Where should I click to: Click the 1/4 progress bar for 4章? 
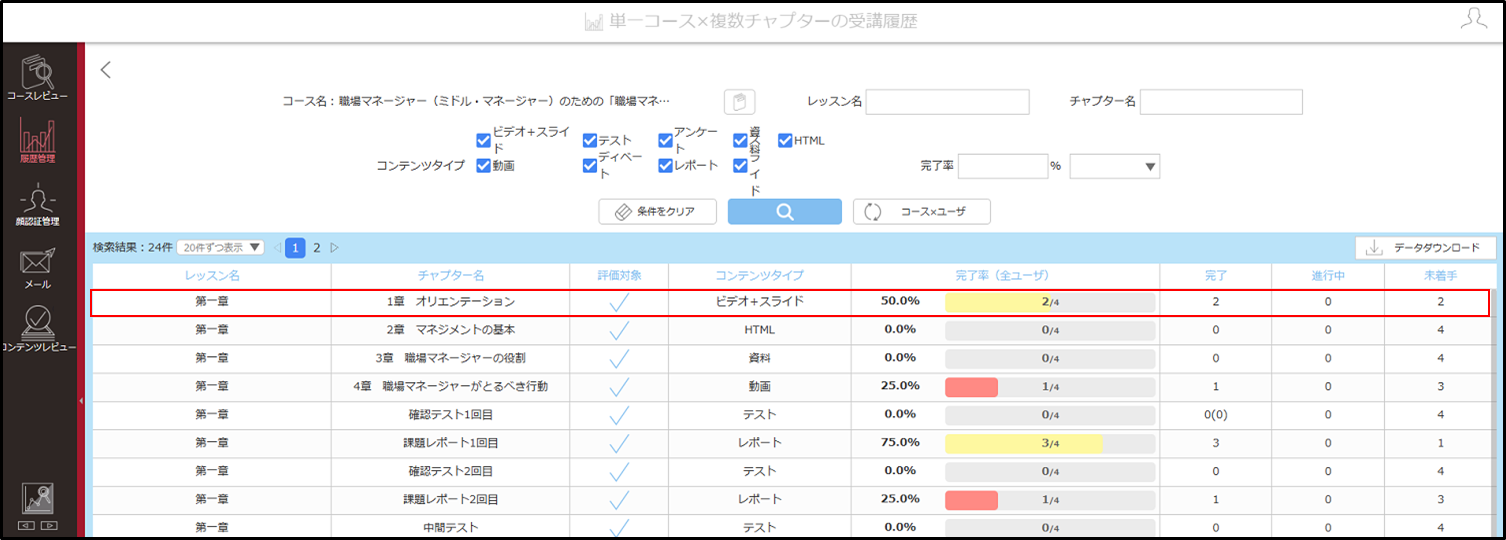point(1050,386)
